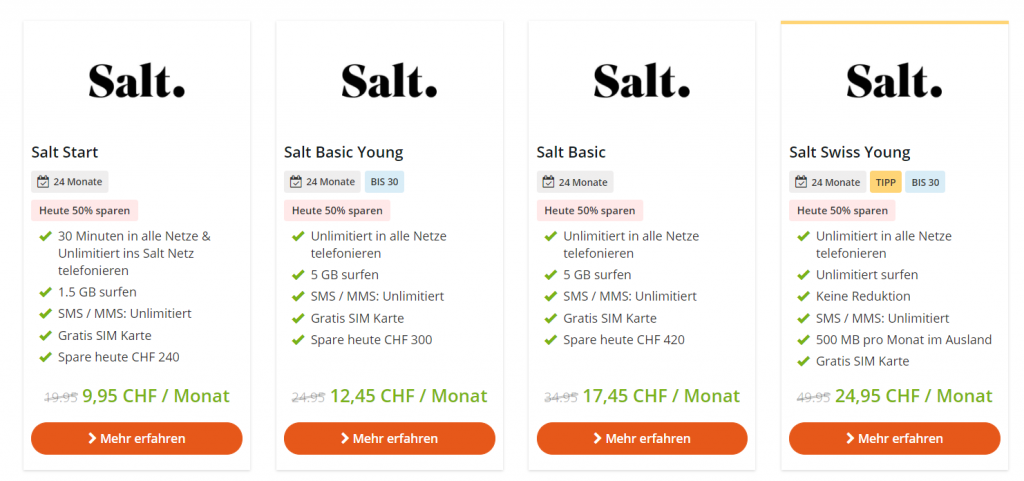
Task: Click the Salt logo on Salt Start card
Action: pyautogui.click(x=136, y=80)
